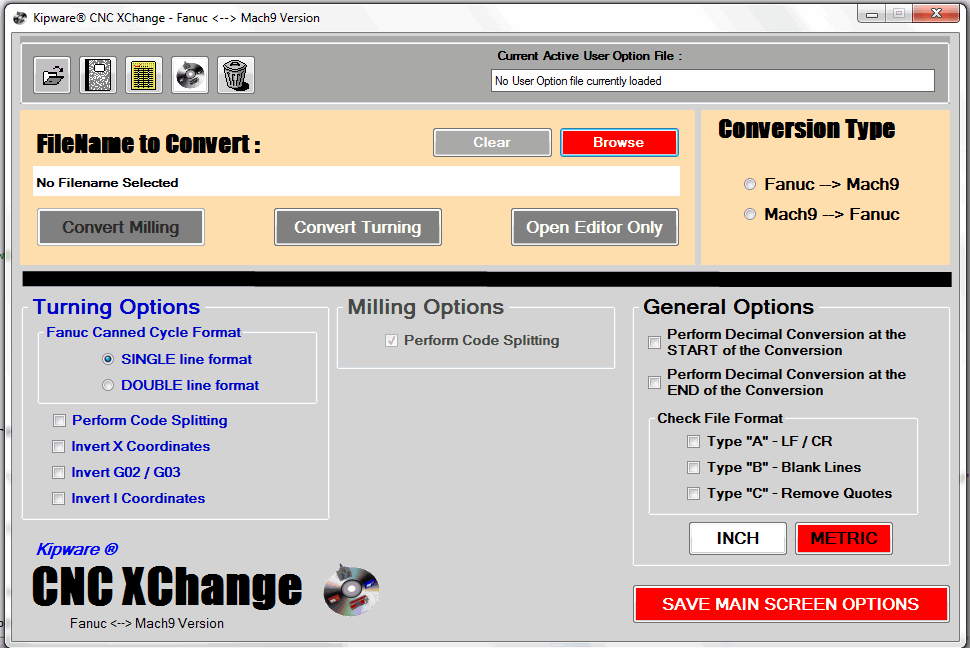Close the CNC XChange window
Screen dimensions: 970x648
935,14
